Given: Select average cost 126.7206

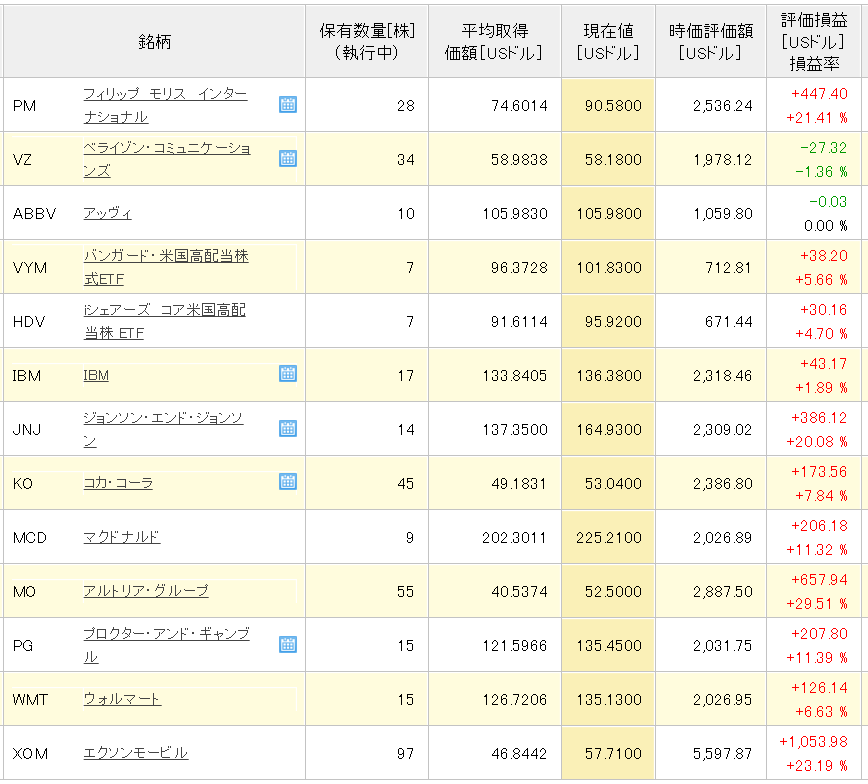Looking at the screenshot, I should [515, 700].
